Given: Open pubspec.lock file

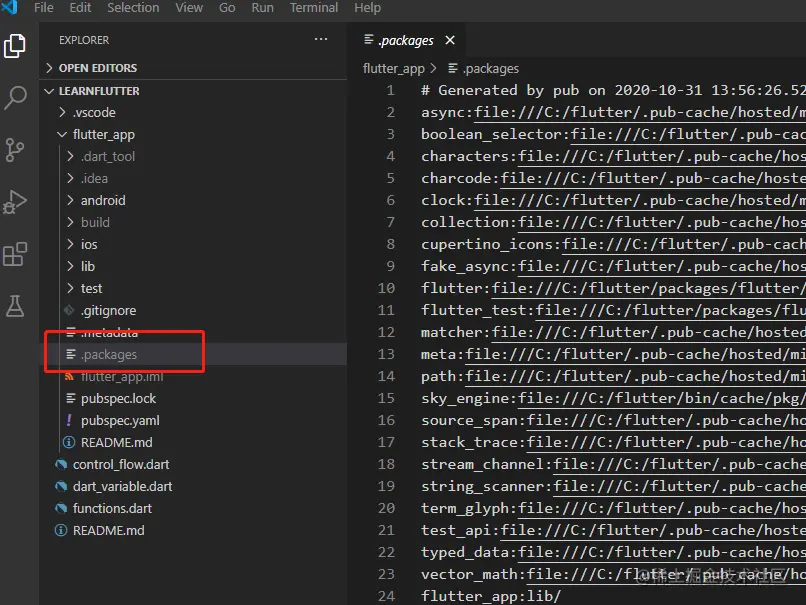Looking at the screenshot, I should [x=118, y=398].
